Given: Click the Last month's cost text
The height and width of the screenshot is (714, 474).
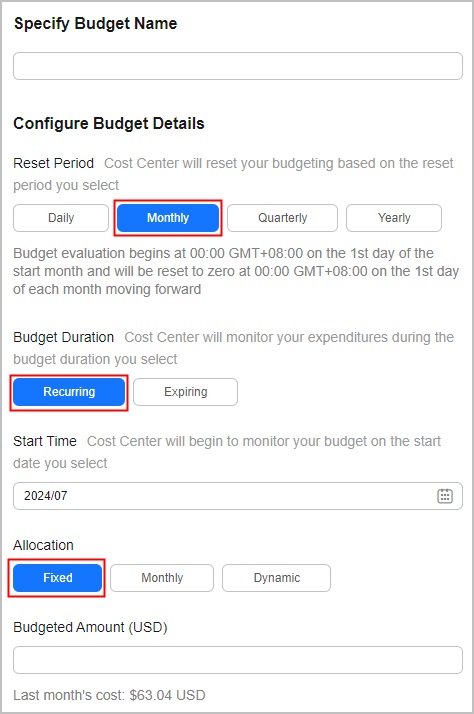Looking at the screenshot, I should (109, 695).
